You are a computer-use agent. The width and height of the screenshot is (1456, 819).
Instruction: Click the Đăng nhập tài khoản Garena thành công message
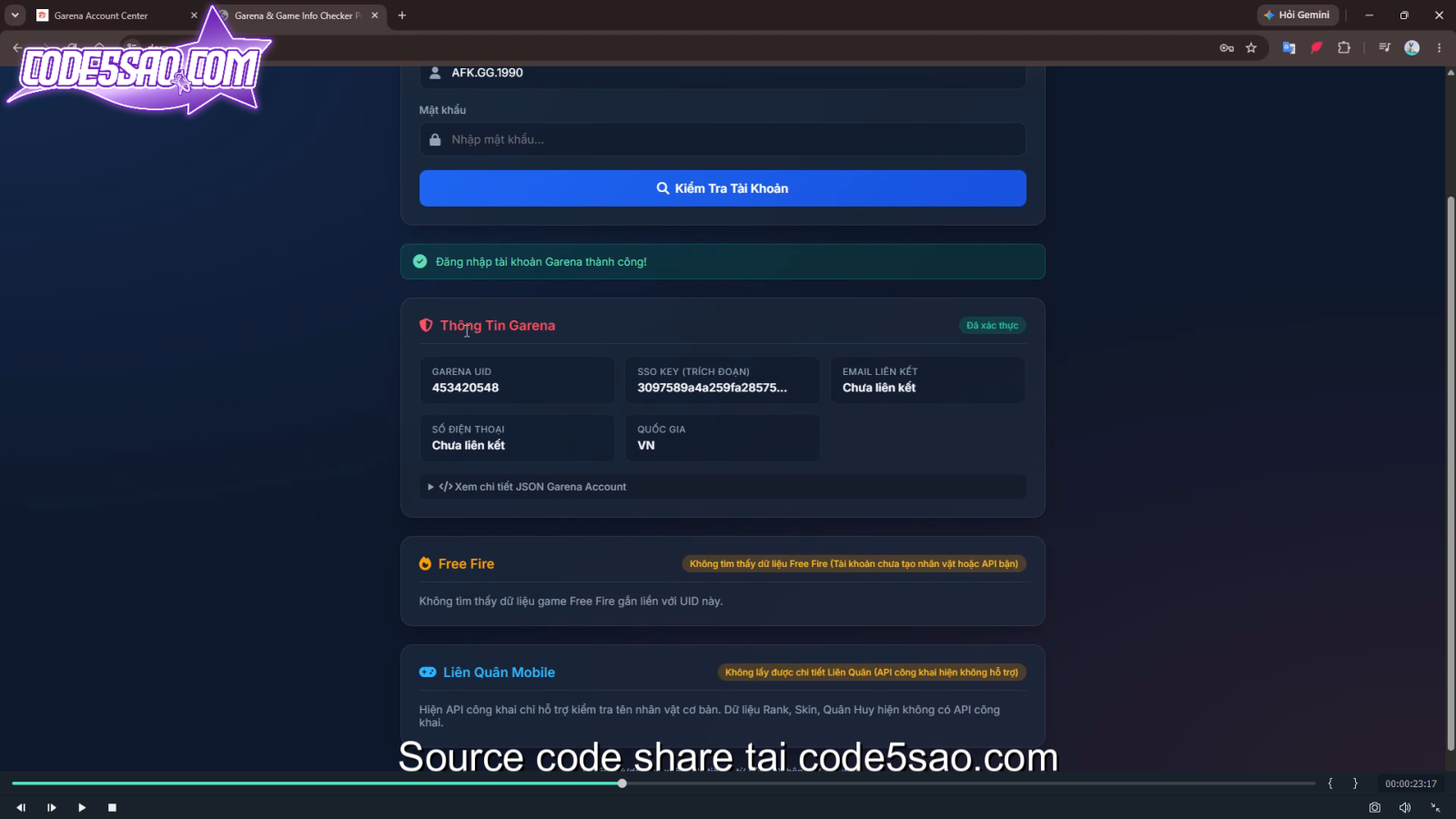[541, 262]
